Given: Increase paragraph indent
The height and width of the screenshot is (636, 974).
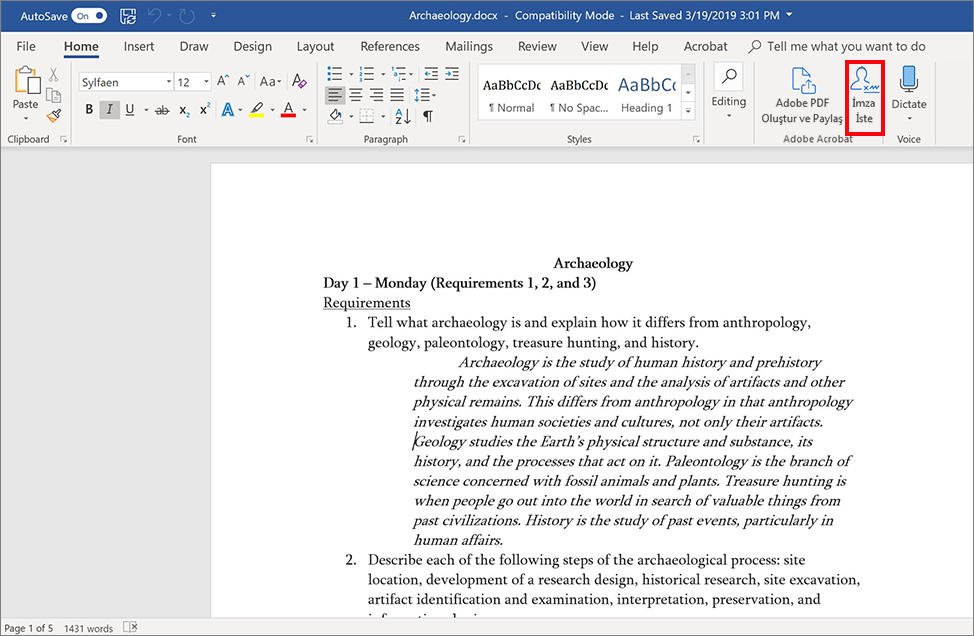Looking at the screenshot, I should 452,74.
